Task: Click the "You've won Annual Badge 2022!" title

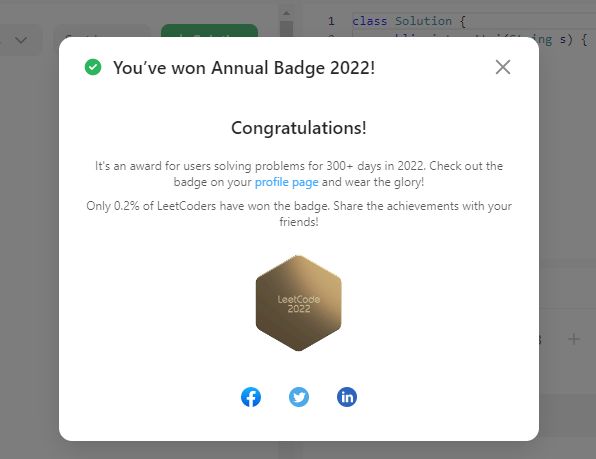Action: [244, 68]
